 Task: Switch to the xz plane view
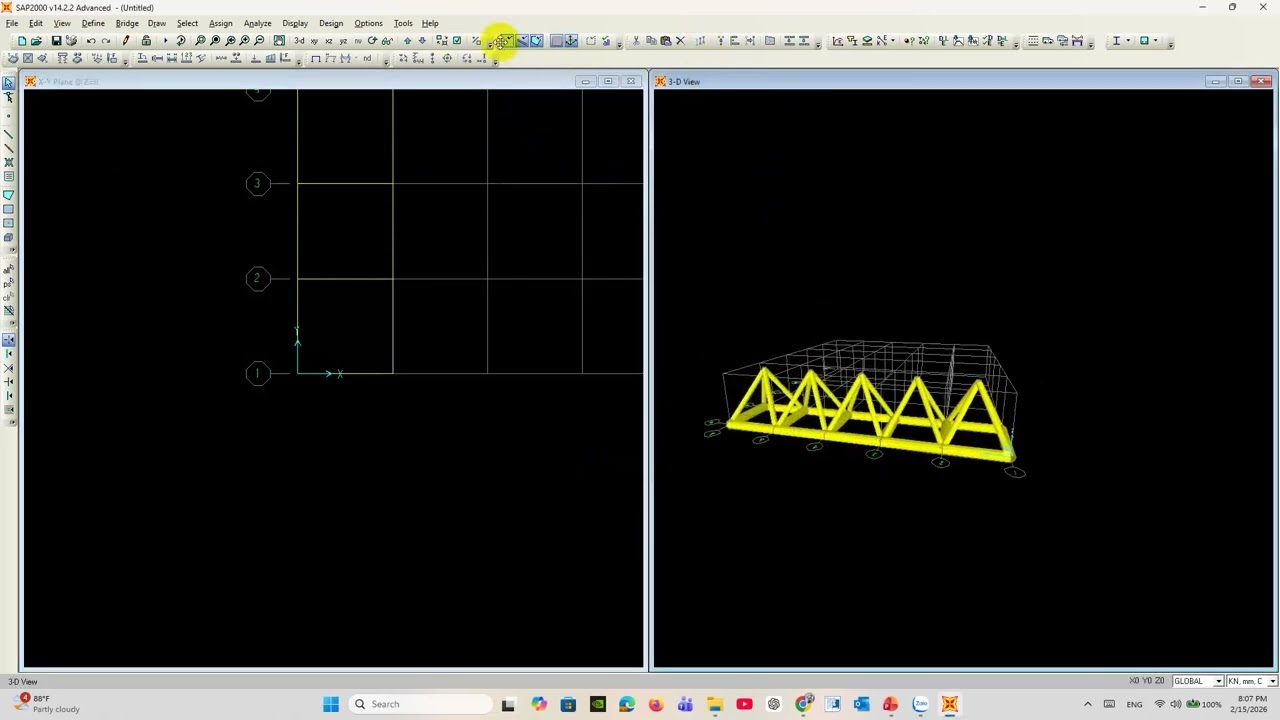[328, 41]
